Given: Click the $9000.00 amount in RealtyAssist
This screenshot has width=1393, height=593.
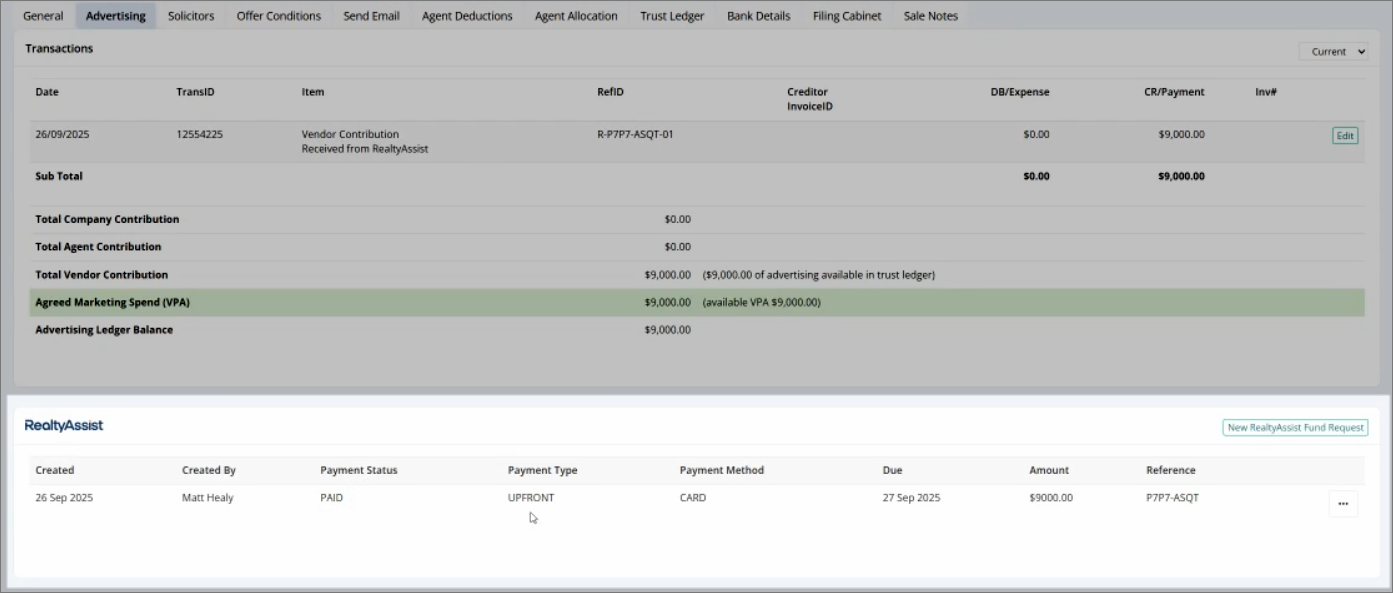Looking at the screenshot, I should [x=1051, y=497].
